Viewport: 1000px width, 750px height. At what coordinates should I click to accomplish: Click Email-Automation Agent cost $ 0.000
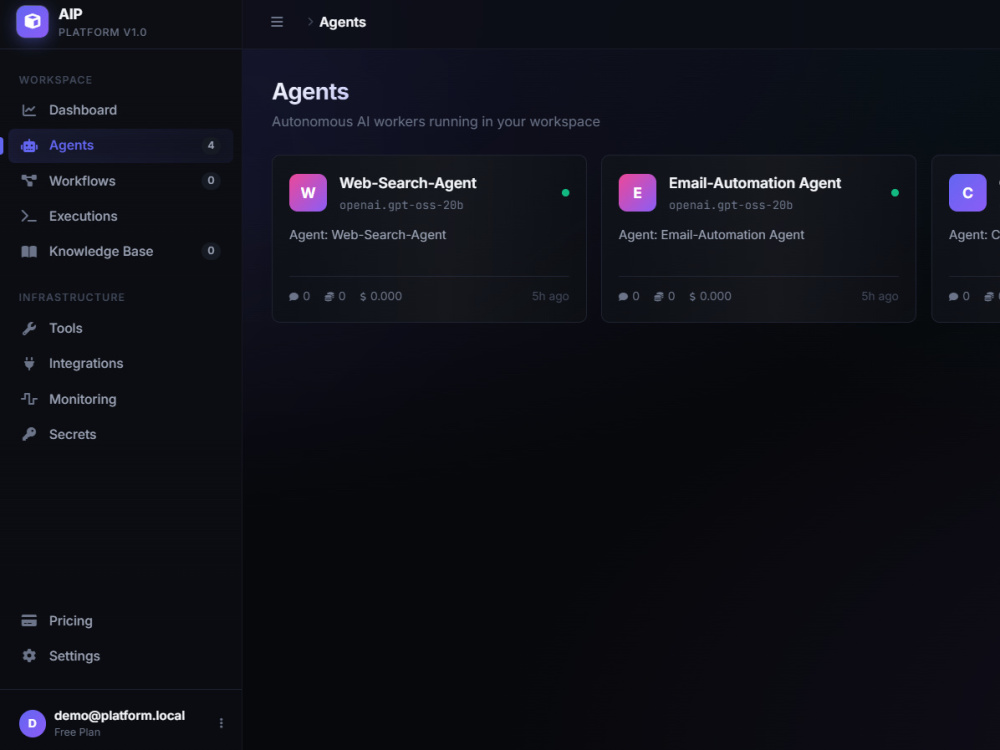click(710, 297)
